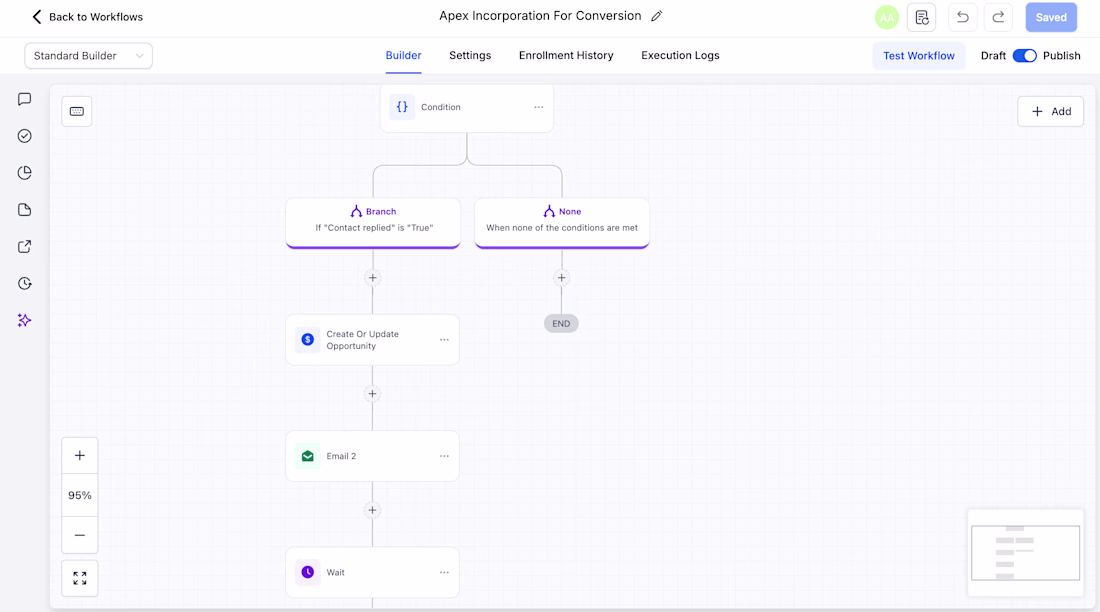This screenshot has width=1100, height=612.
Task: Add a step below Email 2
Action: click(x=373, y=510)
